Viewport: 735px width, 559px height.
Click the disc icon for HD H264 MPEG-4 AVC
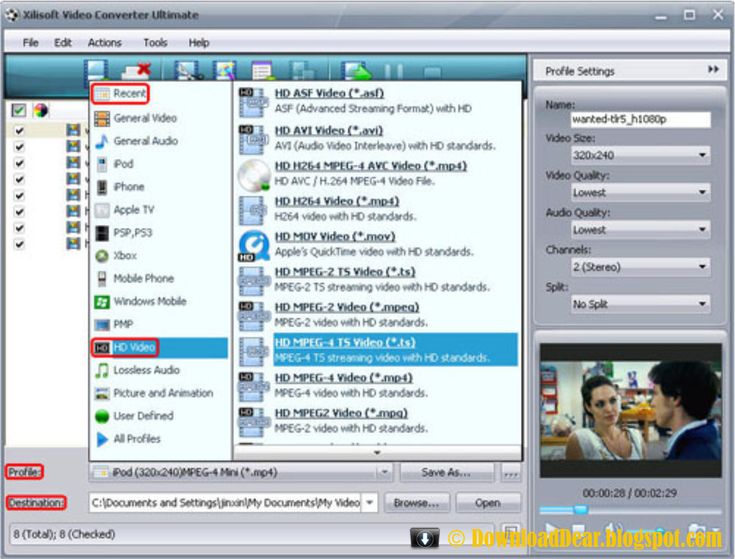[x=254, y=175]
